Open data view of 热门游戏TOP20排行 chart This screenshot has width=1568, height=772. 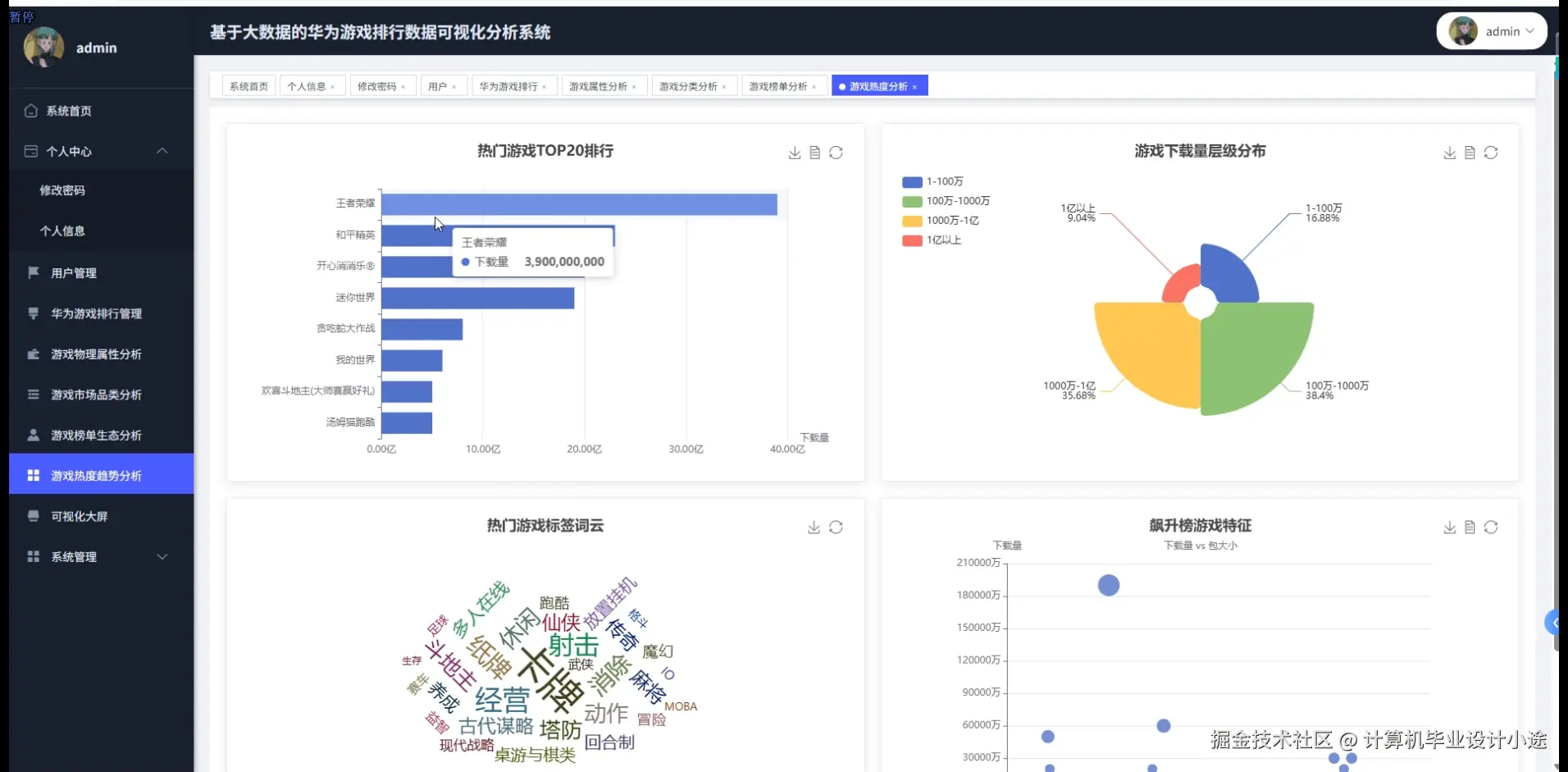(x=815, y=153)
